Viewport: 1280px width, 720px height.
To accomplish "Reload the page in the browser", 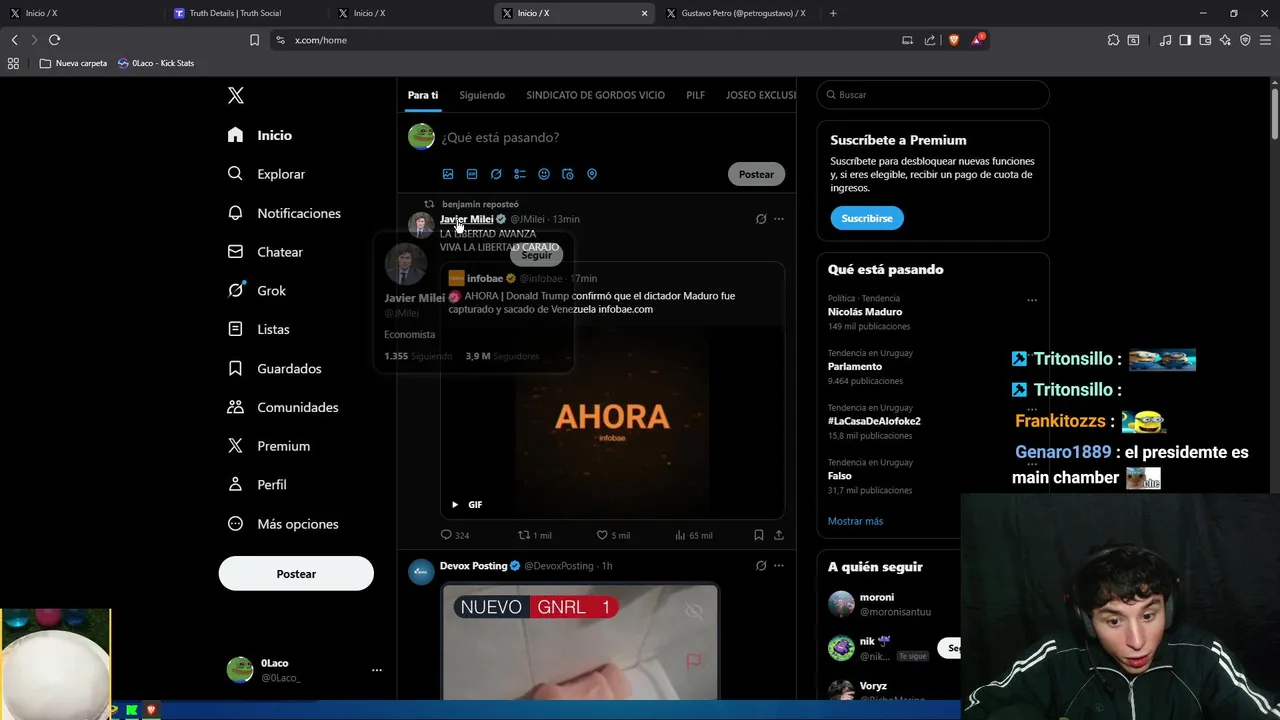I will point(54,40).
